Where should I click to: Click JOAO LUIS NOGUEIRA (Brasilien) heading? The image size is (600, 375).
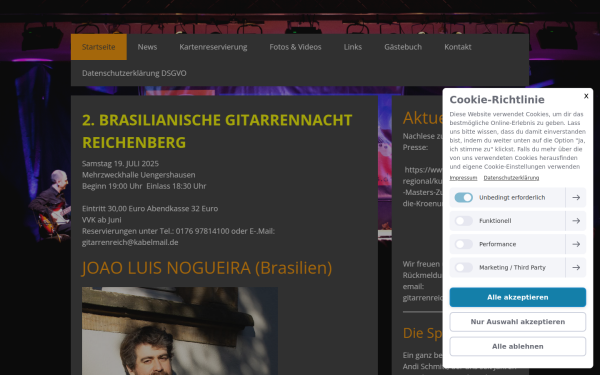(x=207, y=268)
